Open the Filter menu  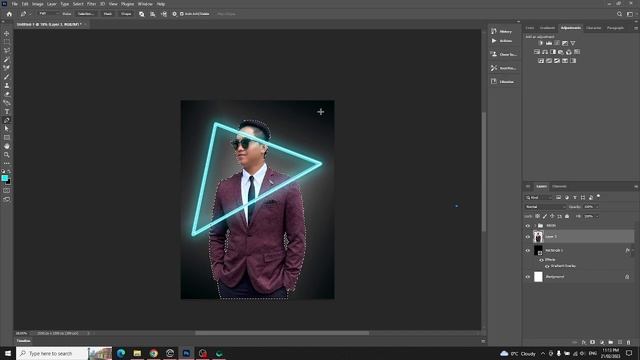(91, 4)
